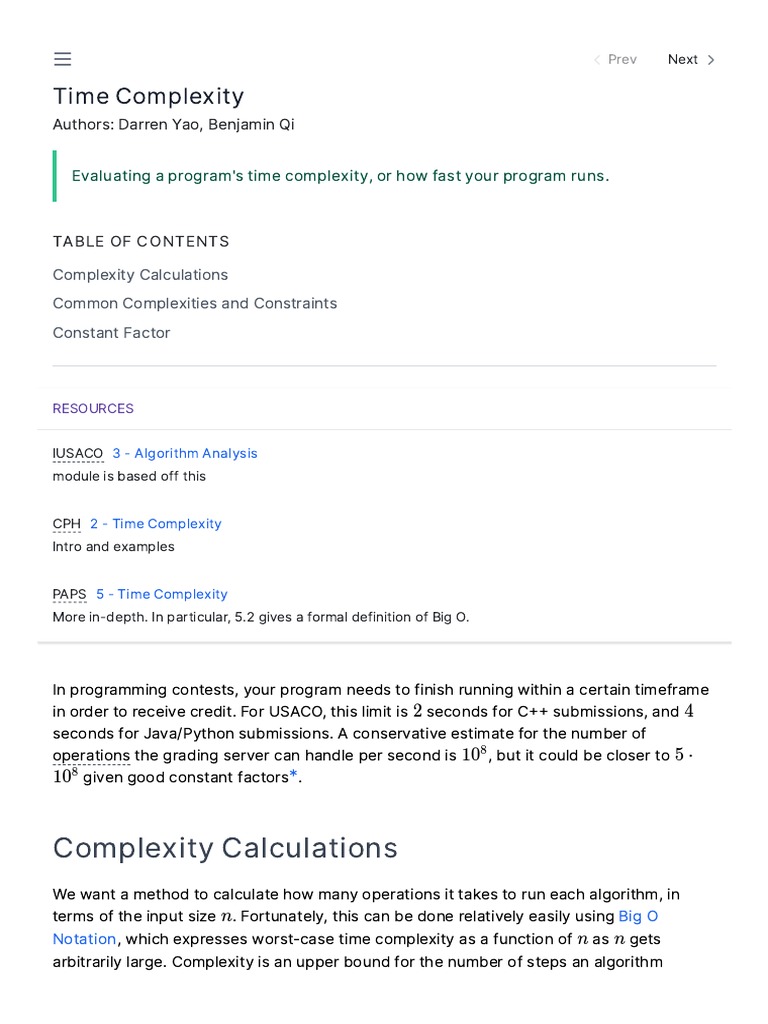The image size is (768, 1024).
Task: Click the Next chevron arrow icon
Action: [x=711, y=60]
